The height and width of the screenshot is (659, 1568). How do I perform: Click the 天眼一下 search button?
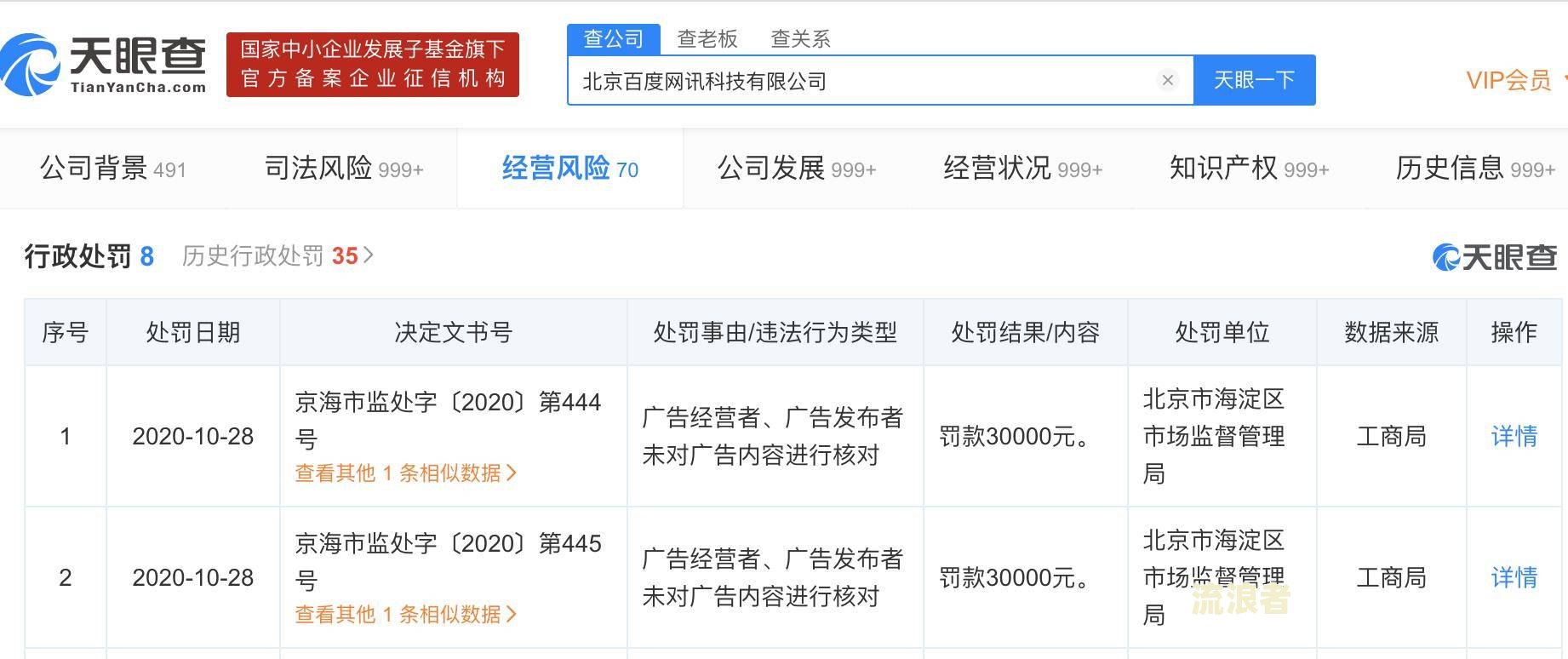click(1254, 80)
